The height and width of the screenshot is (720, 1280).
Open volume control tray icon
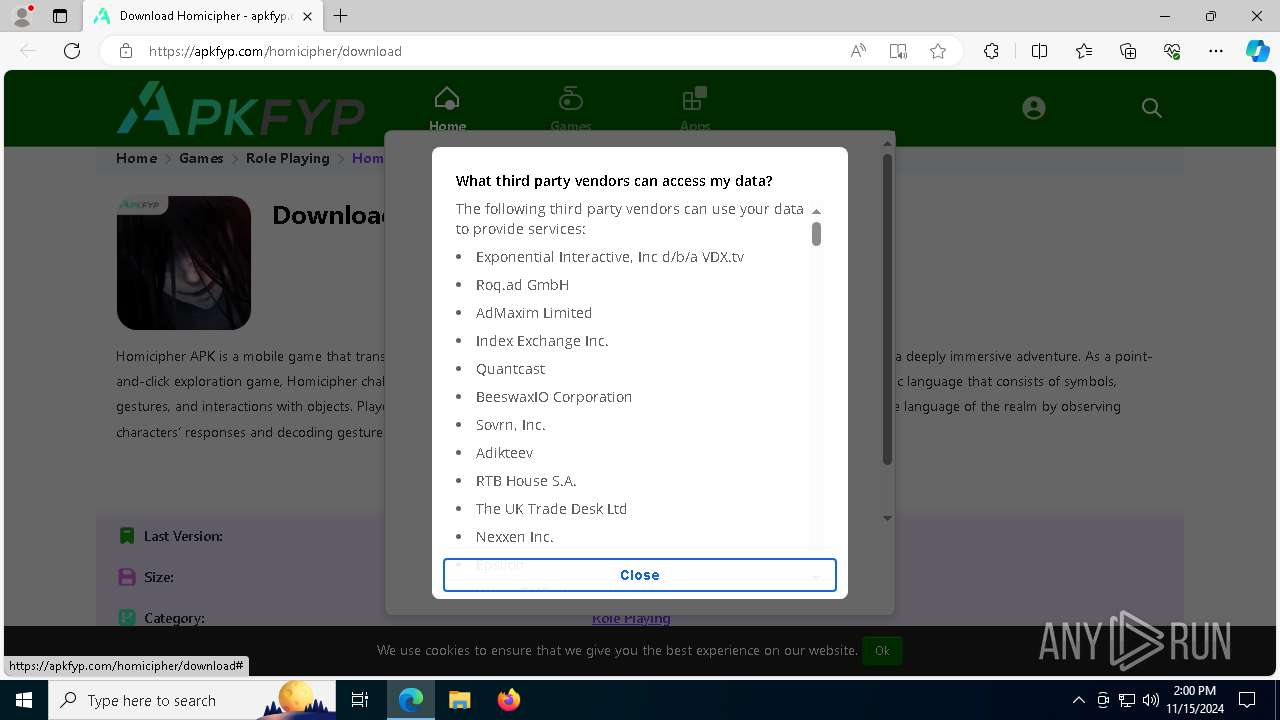(x=1150, y=700)
